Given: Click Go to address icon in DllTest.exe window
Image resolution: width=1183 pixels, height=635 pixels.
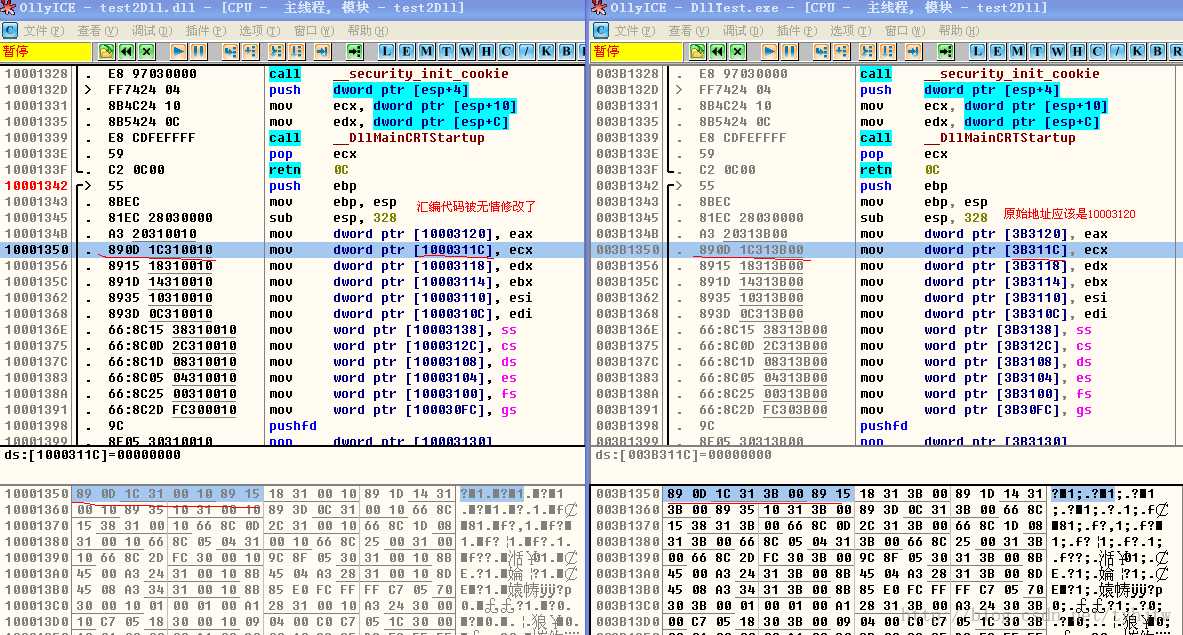Looking at the screenshot, I should tap(946, 51).
